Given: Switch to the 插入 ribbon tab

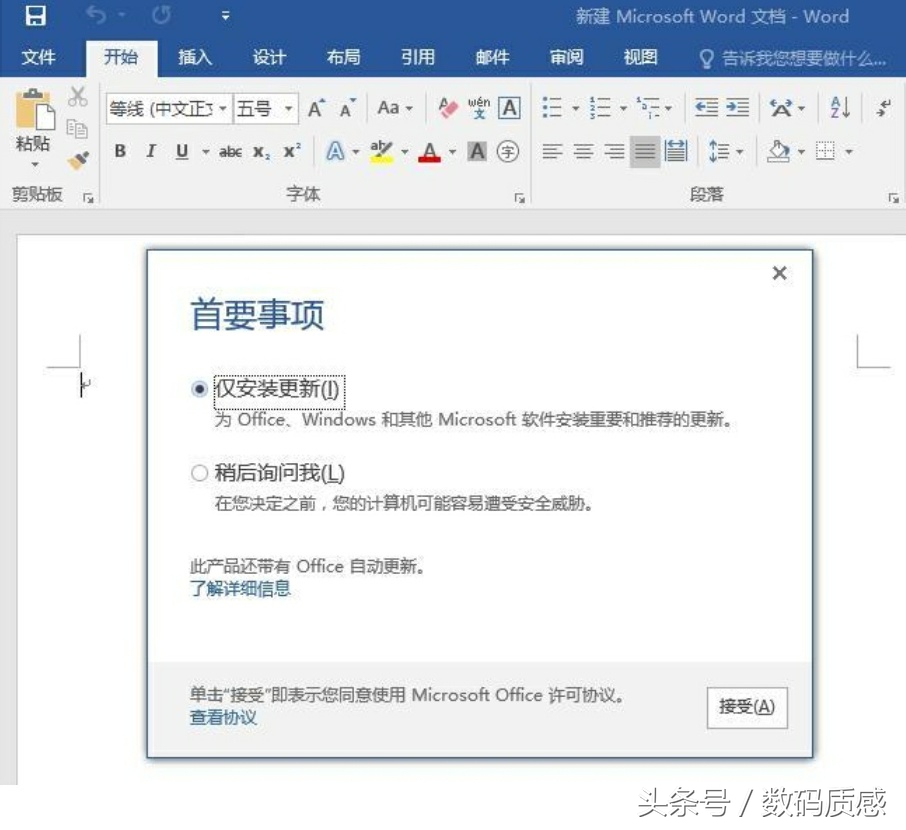Looking at the screenshot, I should (195, 58).
